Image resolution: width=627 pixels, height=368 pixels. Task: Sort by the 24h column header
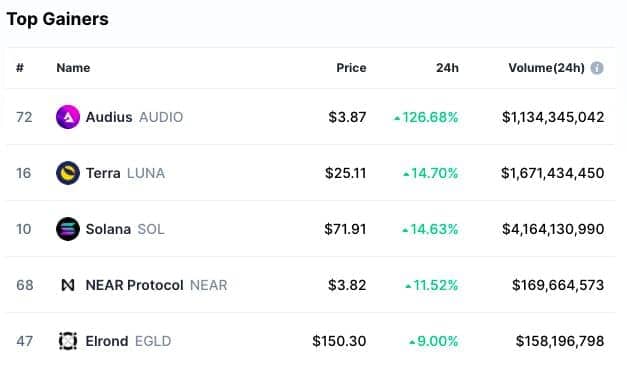(x=447, y=68)
